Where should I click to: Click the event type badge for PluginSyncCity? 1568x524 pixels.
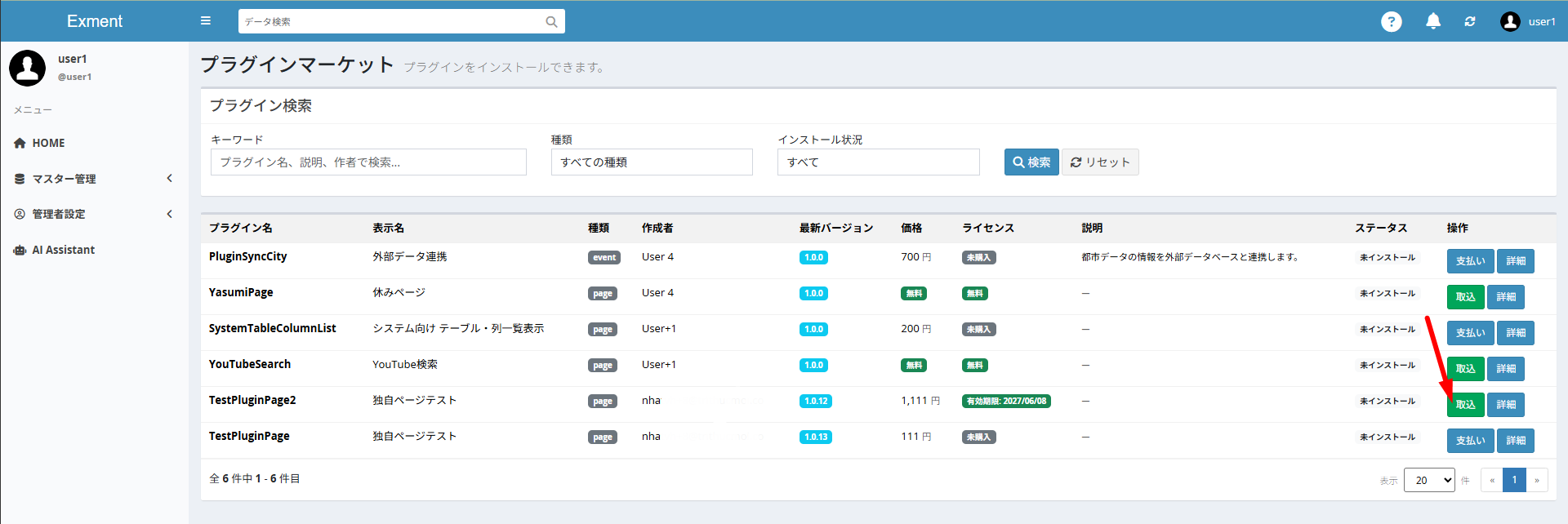tap(604, 258)
